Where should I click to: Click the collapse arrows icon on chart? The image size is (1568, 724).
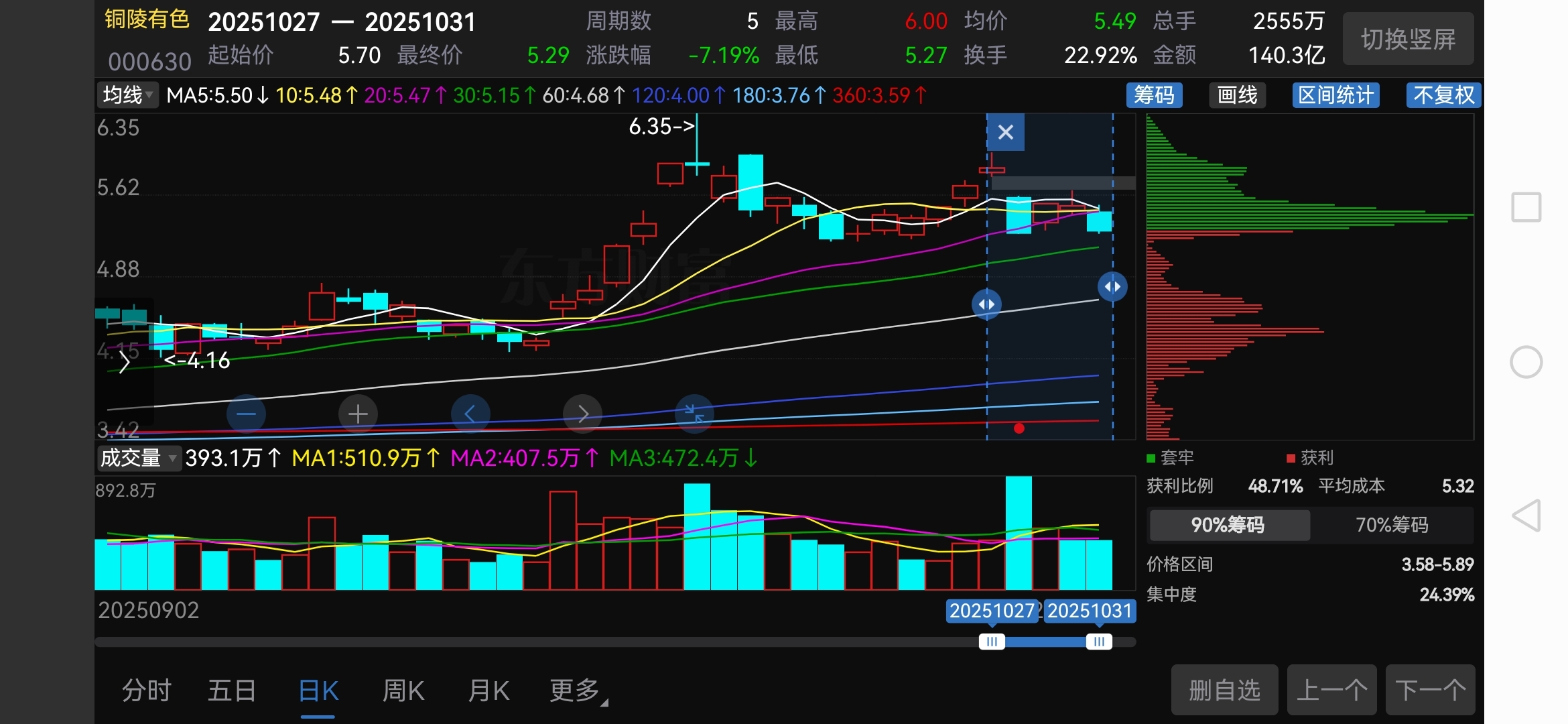pos(694,414)
